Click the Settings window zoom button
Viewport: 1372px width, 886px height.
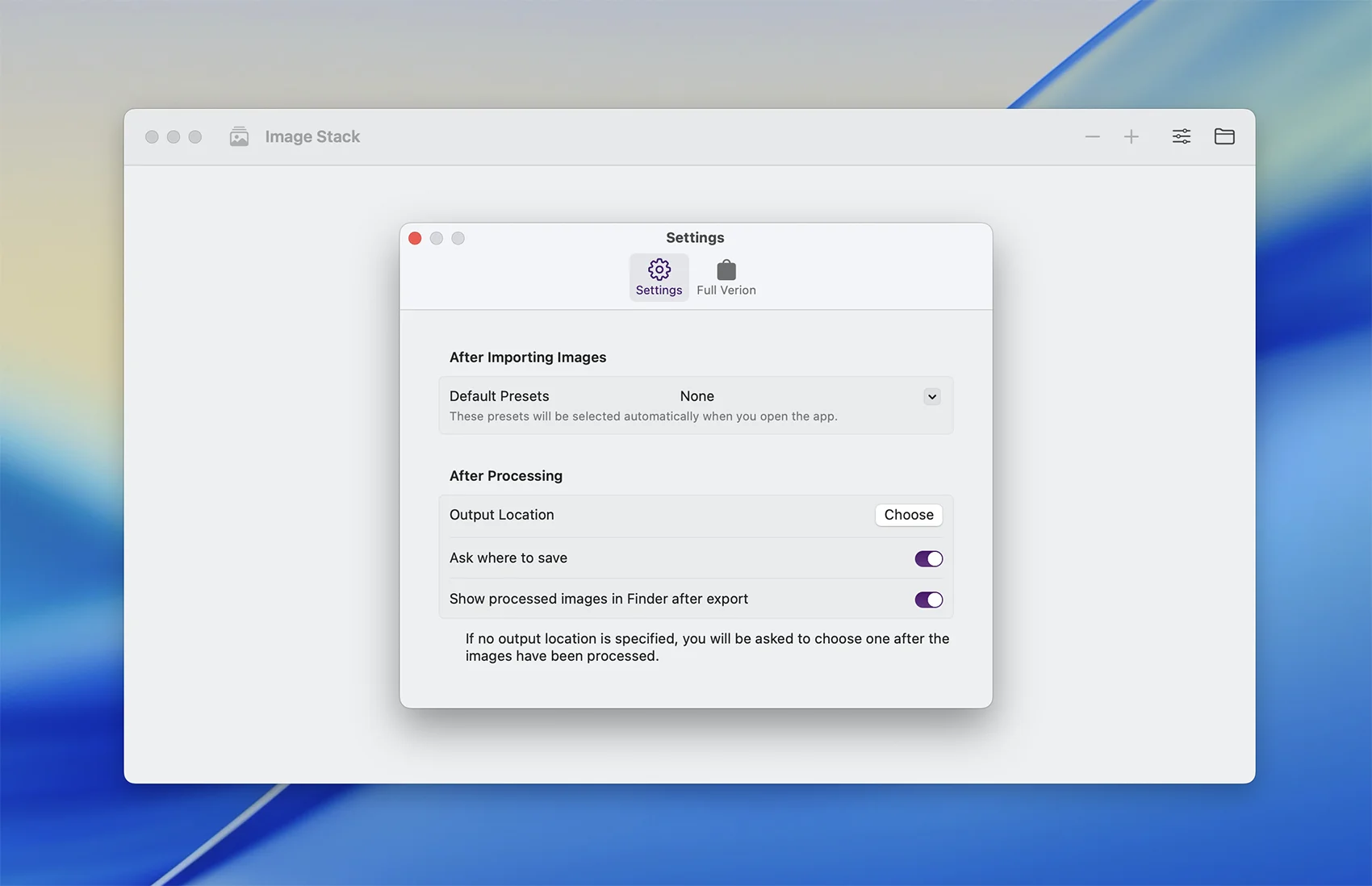pyautogui.click(x=458, y=238)
